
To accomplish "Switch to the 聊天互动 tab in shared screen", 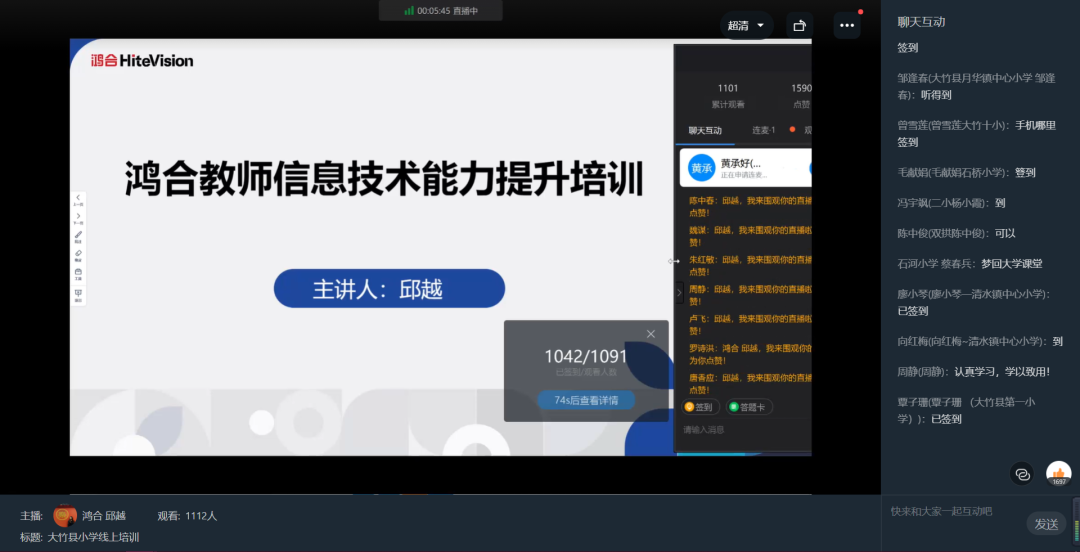I will click(705, 130).
